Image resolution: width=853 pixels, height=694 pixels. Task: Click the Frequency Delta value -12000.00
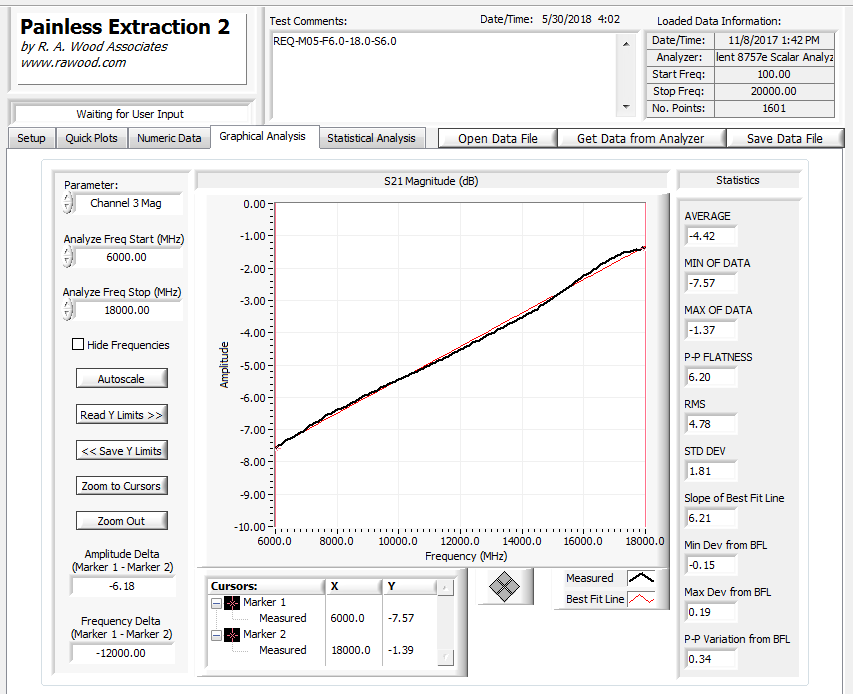pyautogui.click(x=121, y=653)
